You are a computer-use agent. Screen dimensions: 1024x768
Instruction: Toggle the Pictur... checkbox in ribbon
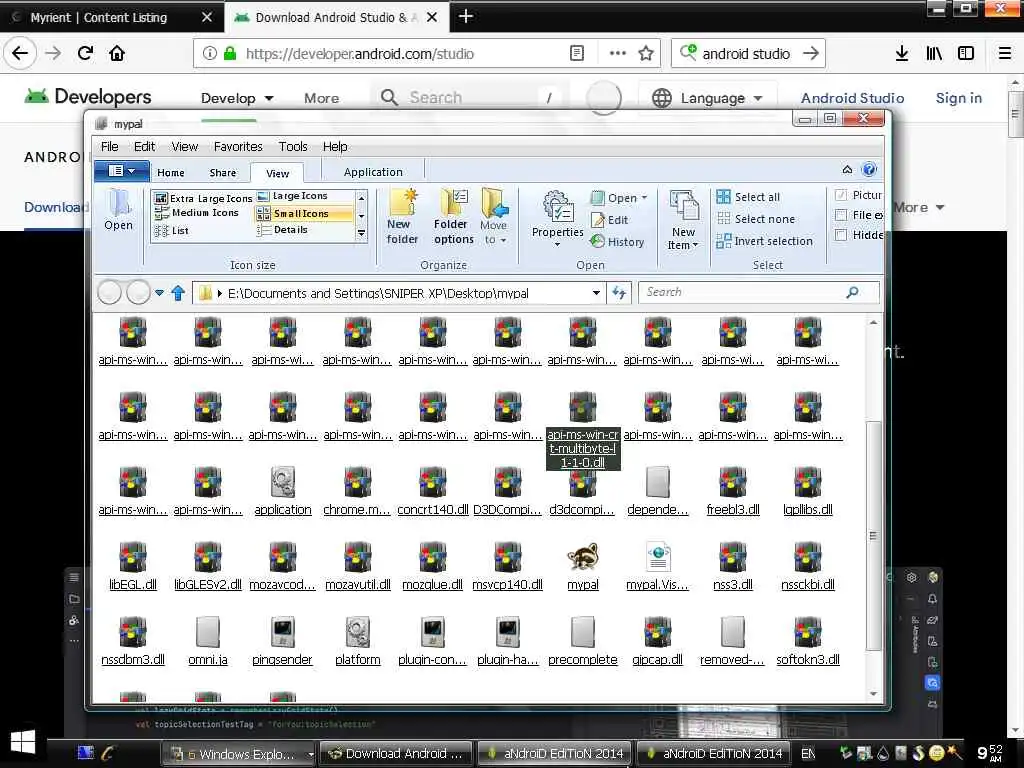click(x=841, y=195)
